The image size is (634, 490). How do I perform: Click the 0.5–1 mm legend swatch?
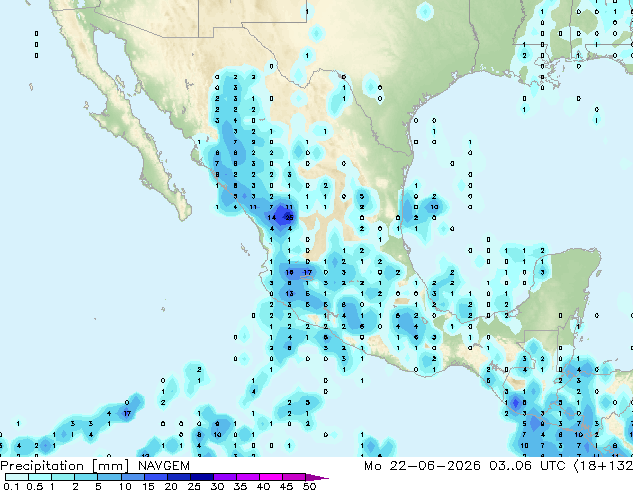[40, 477]
